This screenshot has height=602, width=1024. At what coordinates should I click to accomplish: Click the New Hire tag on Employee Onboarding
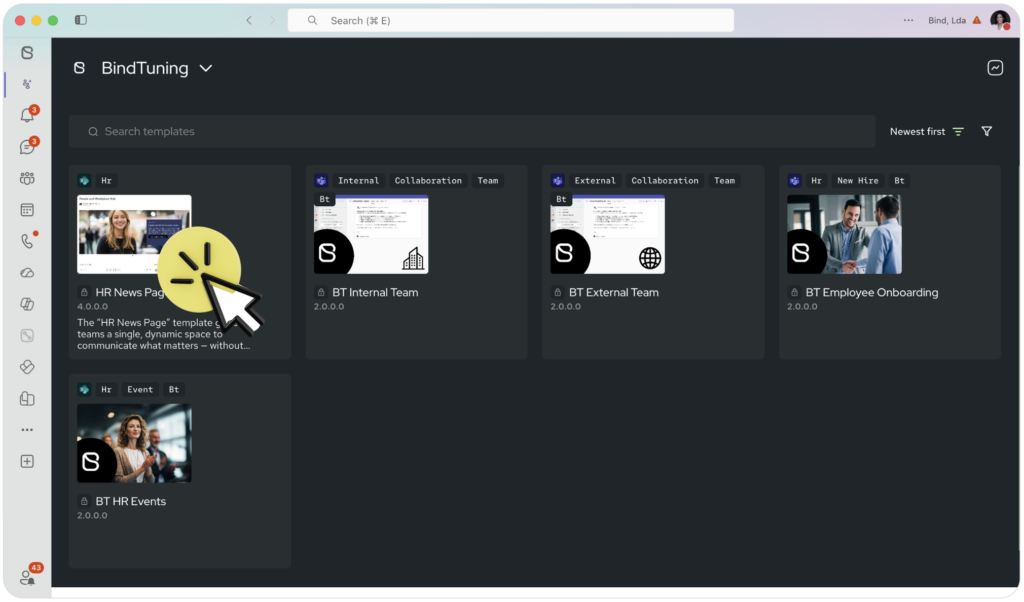857,181
